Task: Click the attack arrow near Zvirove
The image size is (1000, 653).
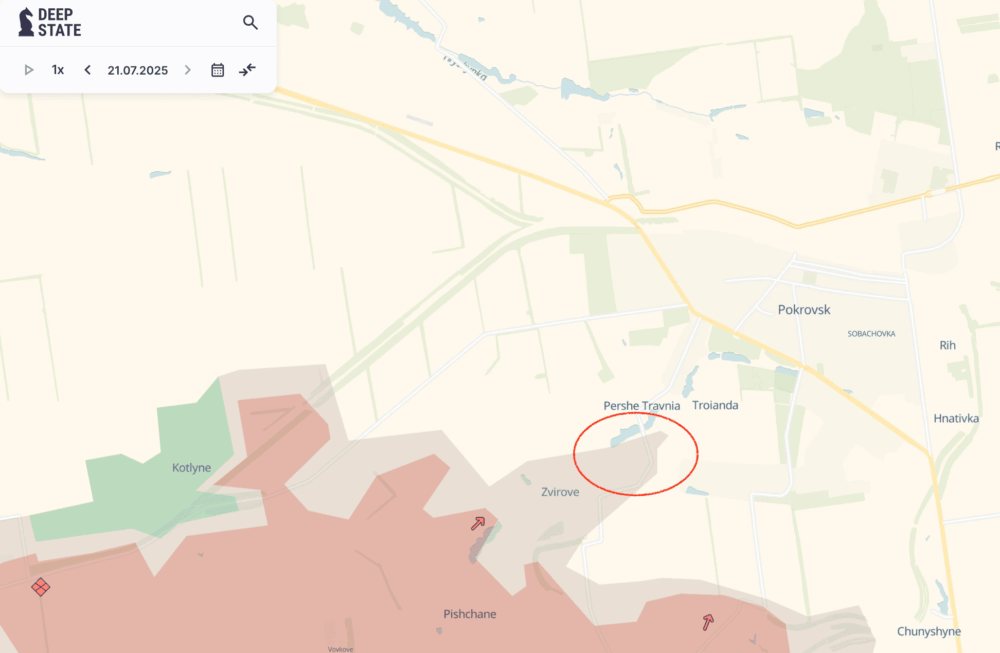Action: [478, 524]
